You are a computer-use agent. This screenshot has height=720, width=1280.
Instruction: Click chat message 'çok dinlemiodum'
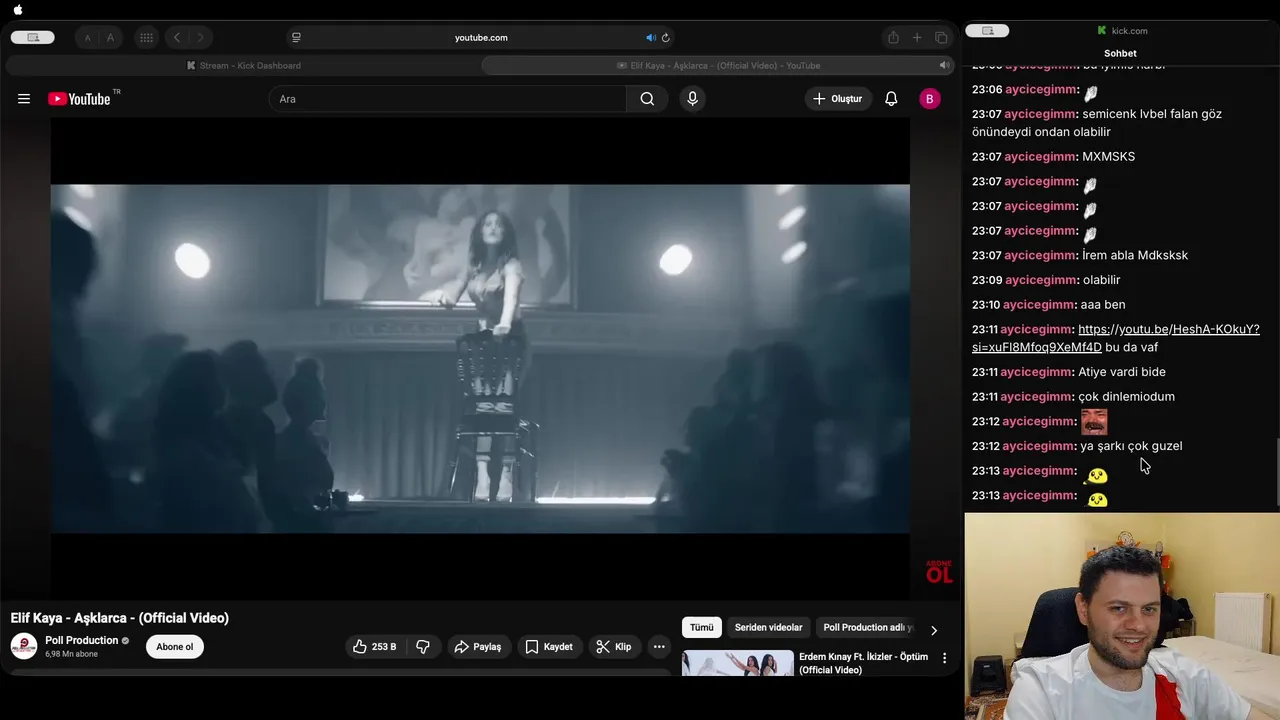1126,397
